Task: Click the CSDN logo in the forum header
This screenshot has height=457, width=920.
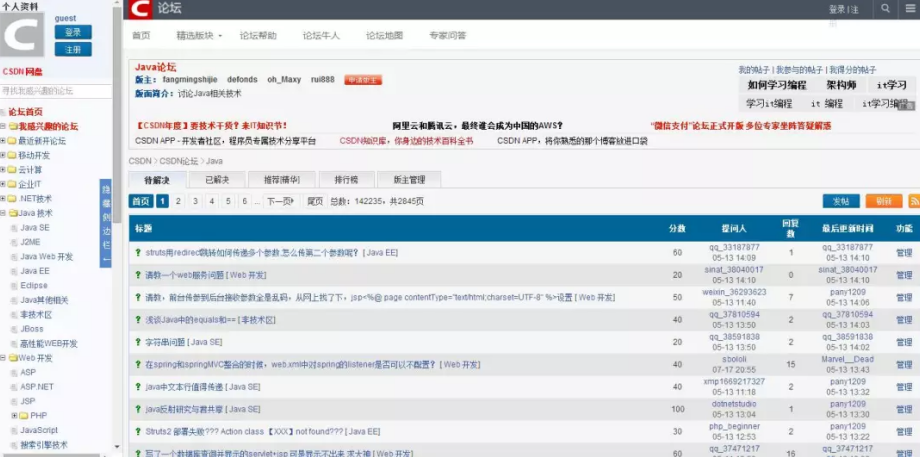Action: coord(140,9)
